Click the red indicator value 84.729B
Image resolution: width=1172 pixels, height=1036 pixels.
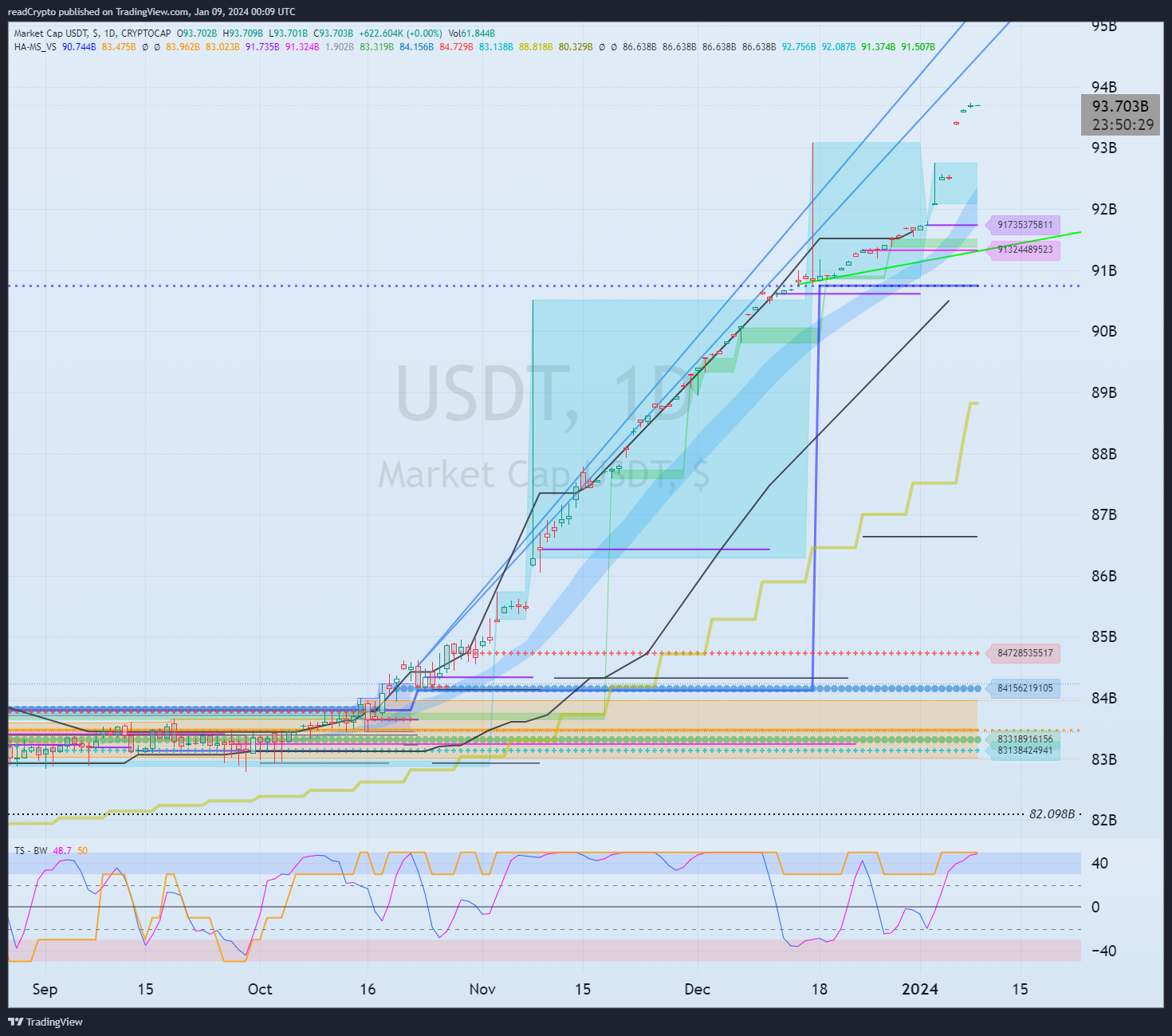tap(456, 47)
